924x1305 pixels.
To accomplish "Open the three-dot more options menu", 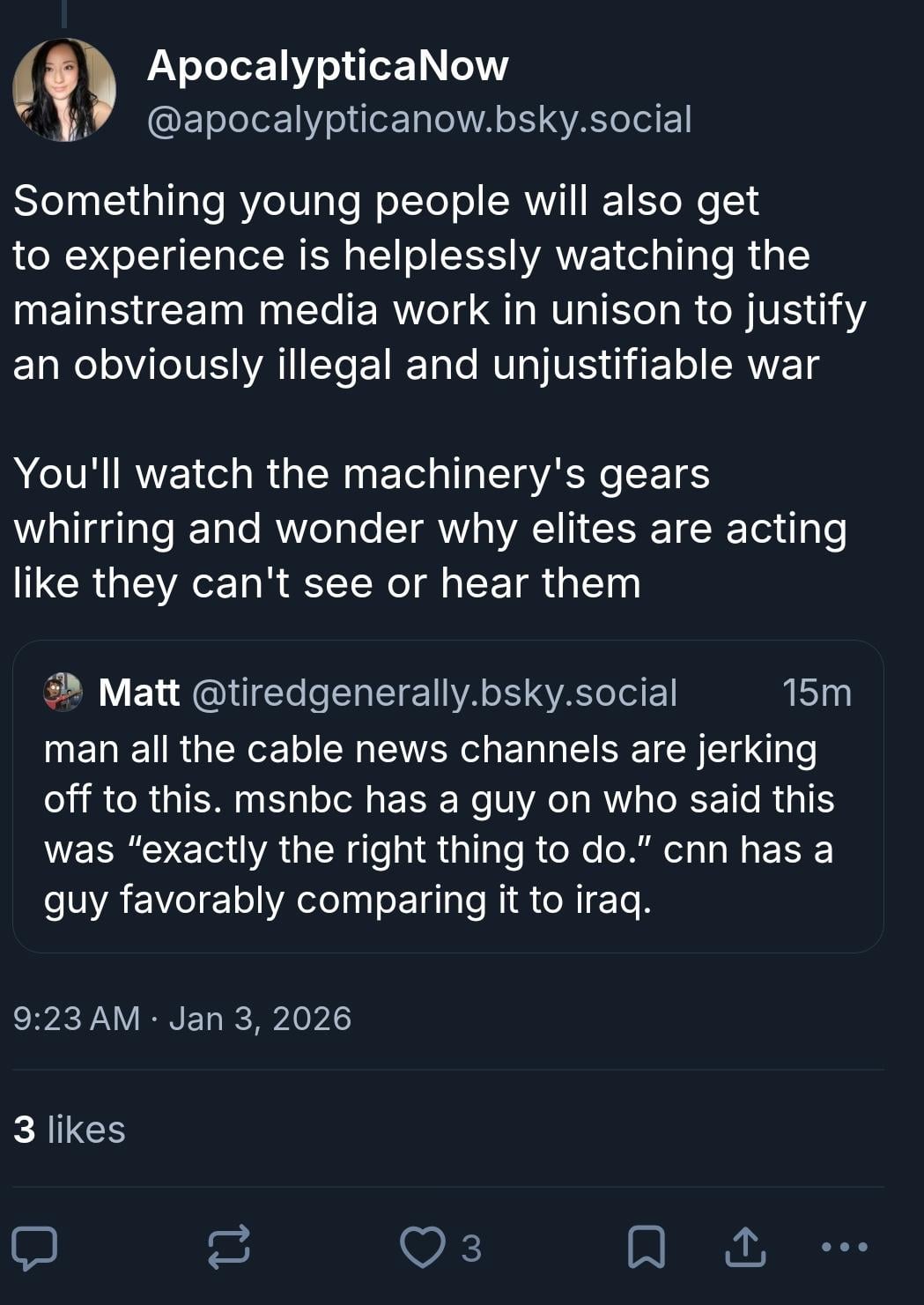I will point(844,1247).
